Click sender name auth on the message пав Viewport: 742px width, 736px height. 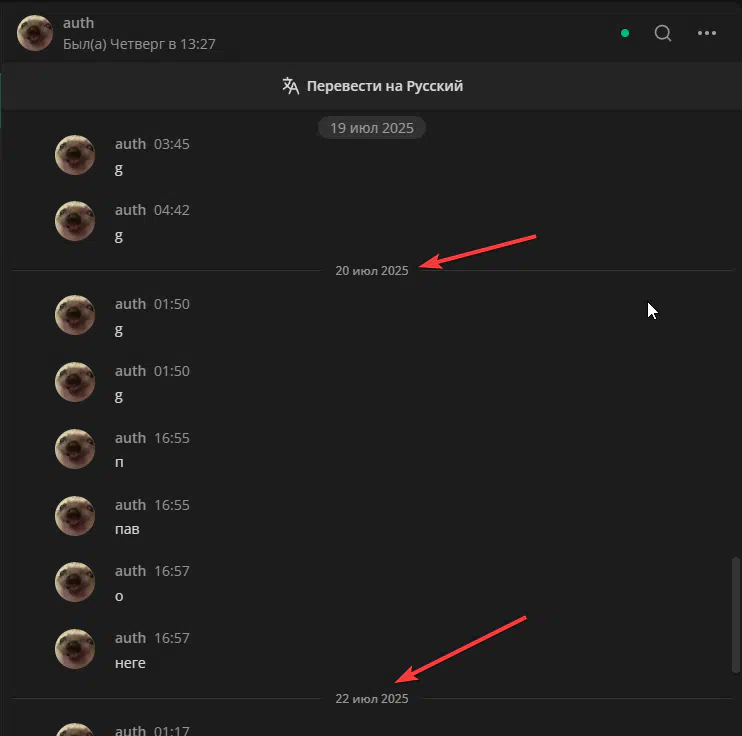[130, 505]
